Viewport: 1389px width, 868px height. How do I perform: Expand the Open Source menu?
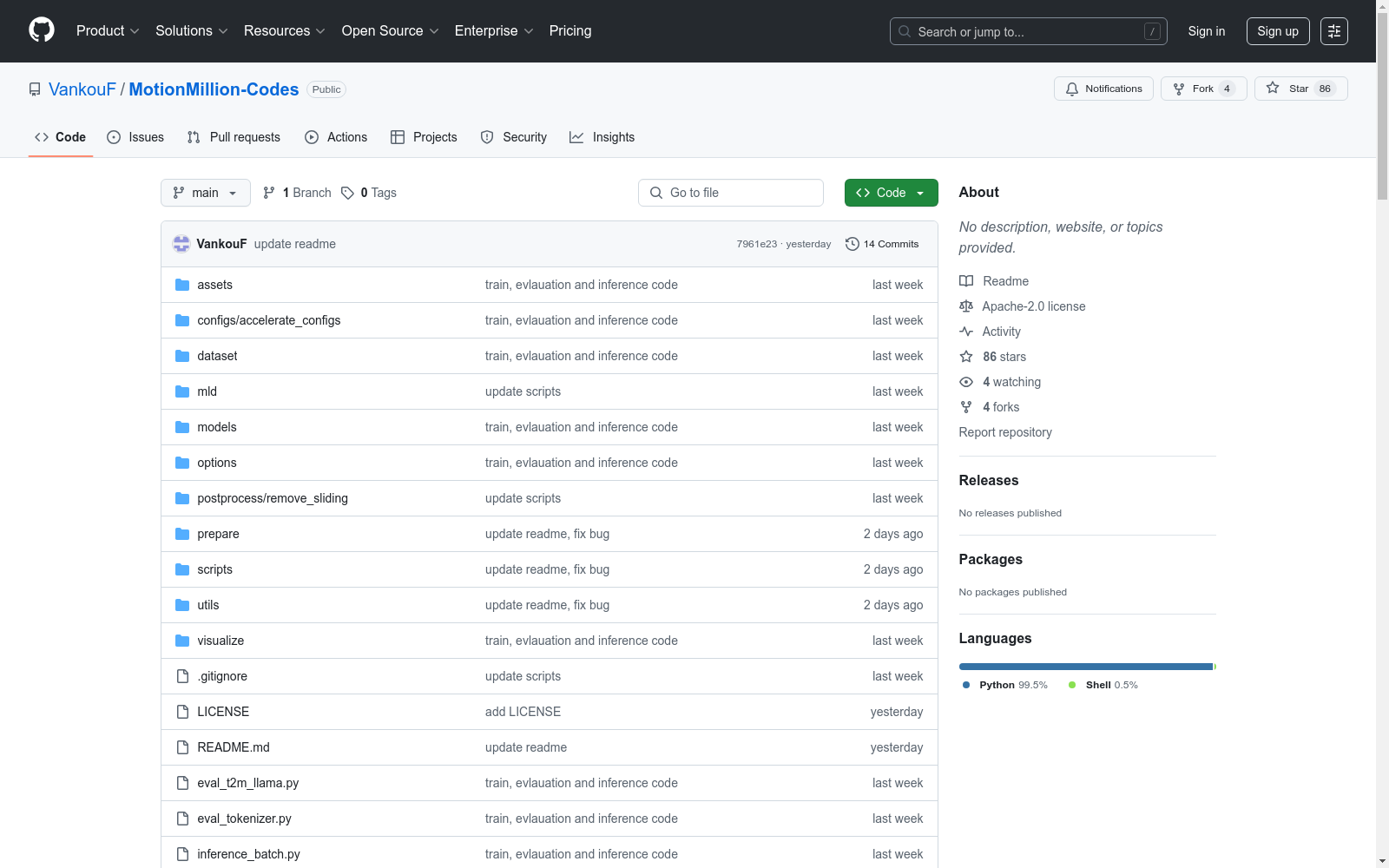(x=391, y=30)
